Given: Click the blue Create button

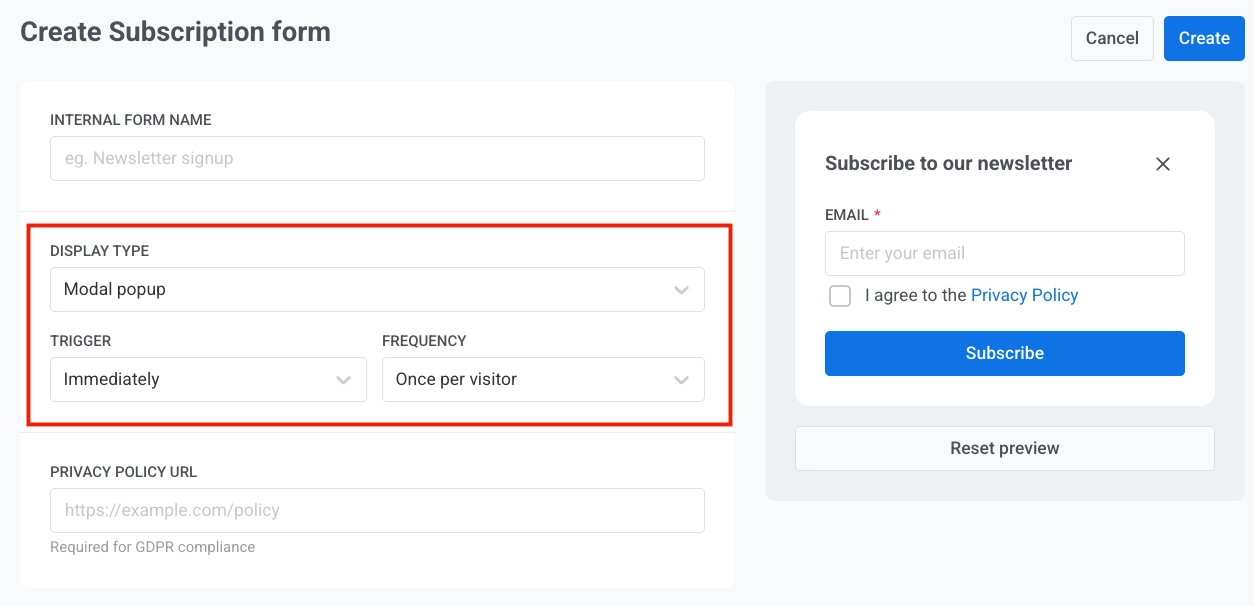Looking at the screenshot, I should pyautogui.click(x=1203, y=38).
